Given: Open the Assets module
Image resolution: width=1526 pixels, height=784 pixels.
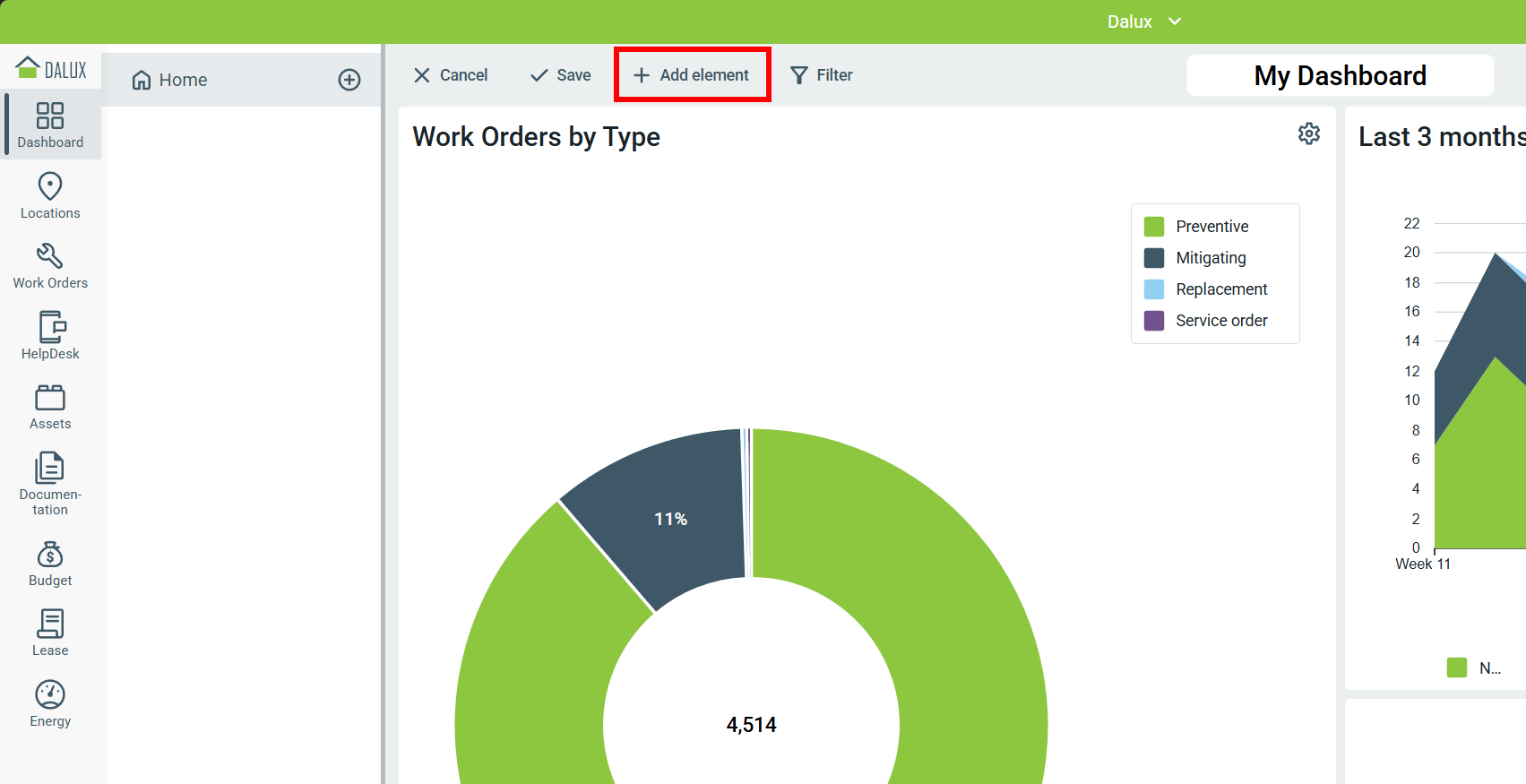Looking at the screenshot, I should [50, 407].
